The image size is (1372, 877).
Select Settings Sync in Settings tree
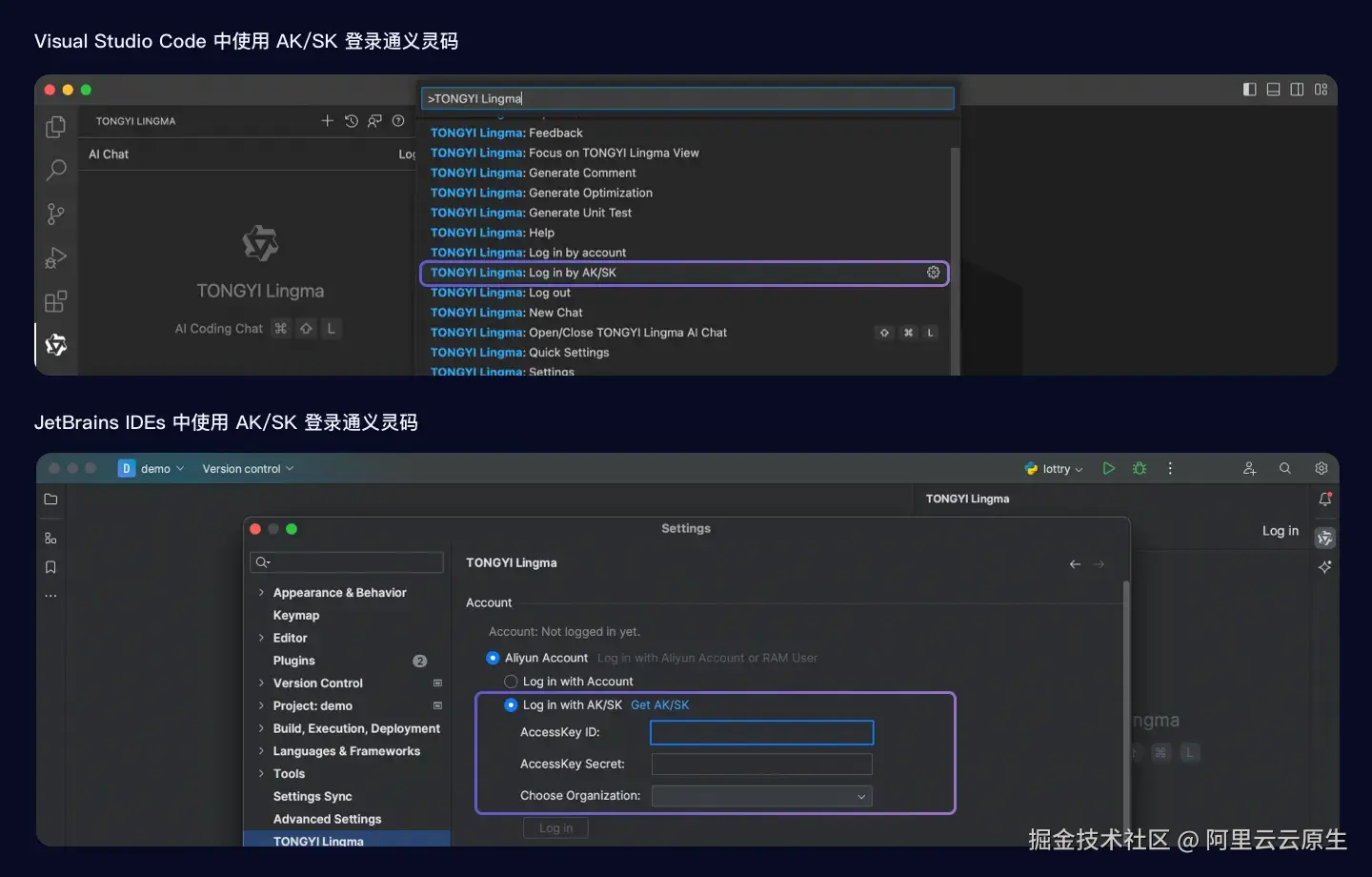tap(313, 797)
